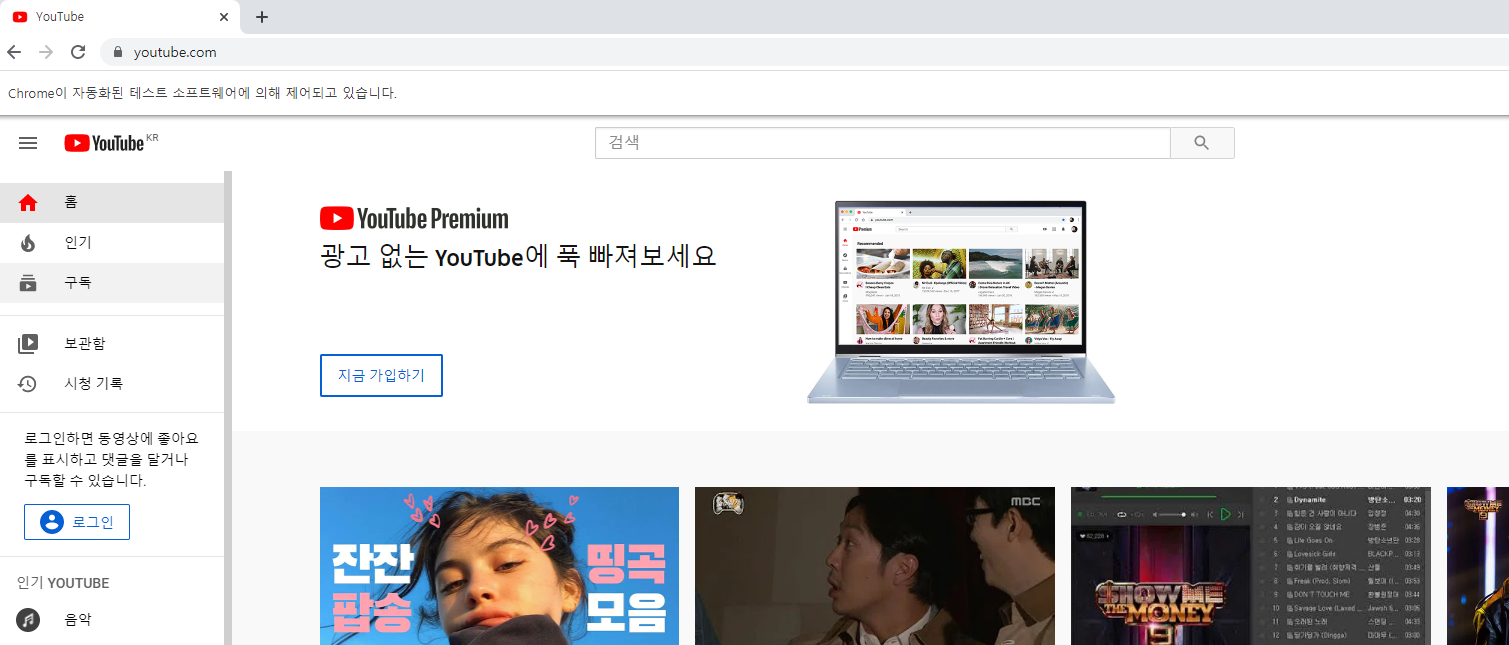Open the Show Me The Money 9 thumbnail
The width and height of the screenshot is (1509, 645).
(x=1251, y=566)
